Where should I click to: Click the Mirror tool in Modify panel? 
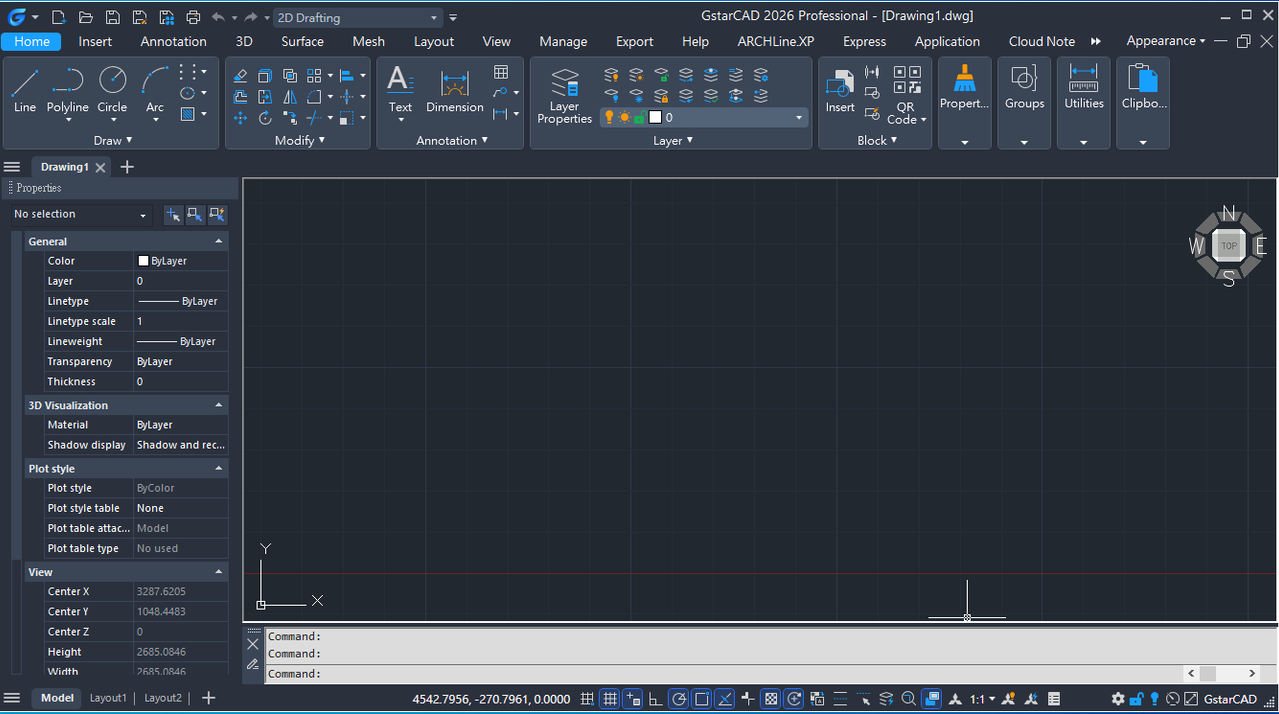pyautogui.click(x=290, y=97)
